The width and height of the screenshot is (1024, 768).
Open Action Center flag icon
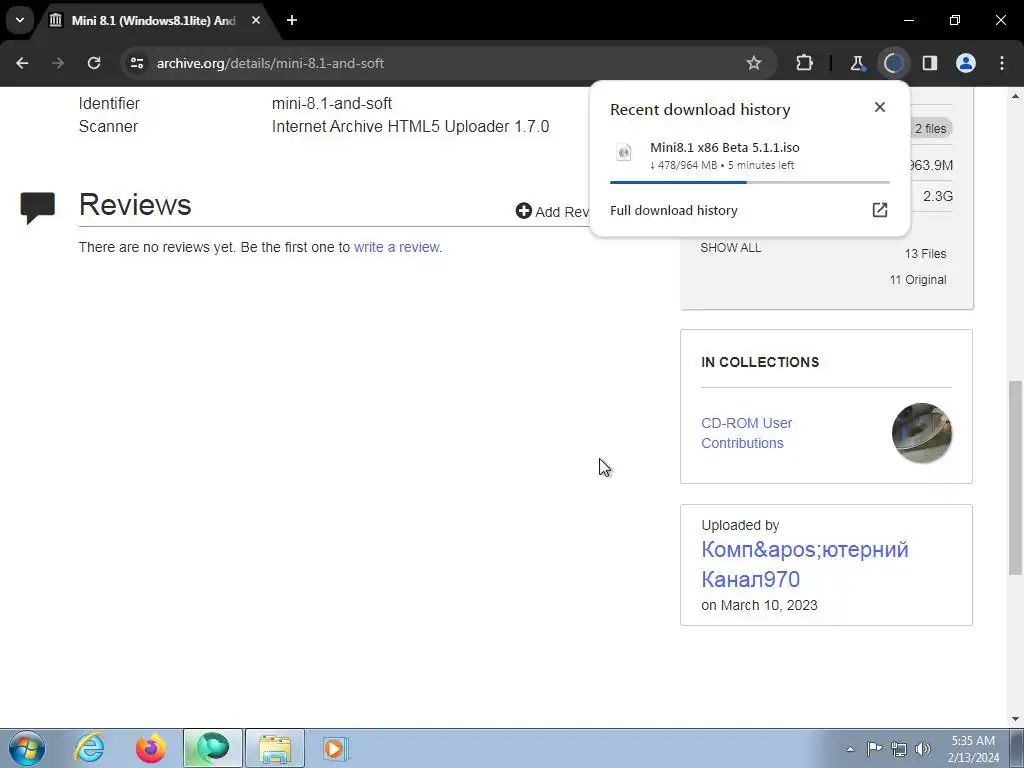point(874,749)
